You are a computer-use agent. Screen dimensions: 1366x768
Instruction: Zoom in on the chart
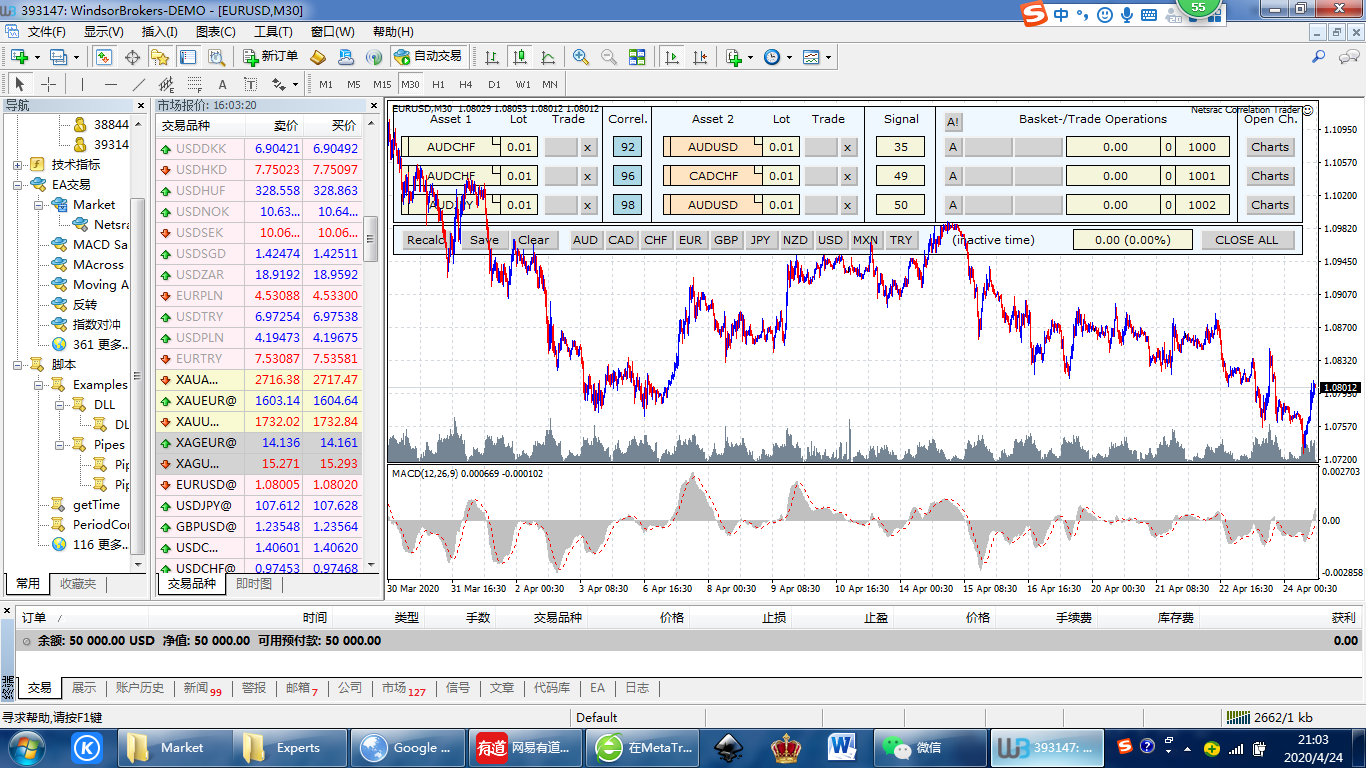pyautogui.click(x=581, y=57)
